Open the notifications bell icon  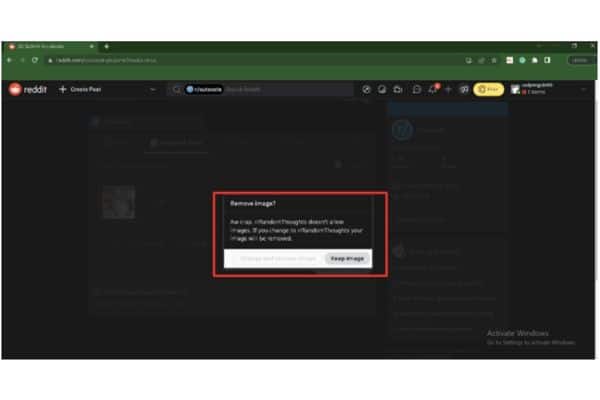point(433,90)
